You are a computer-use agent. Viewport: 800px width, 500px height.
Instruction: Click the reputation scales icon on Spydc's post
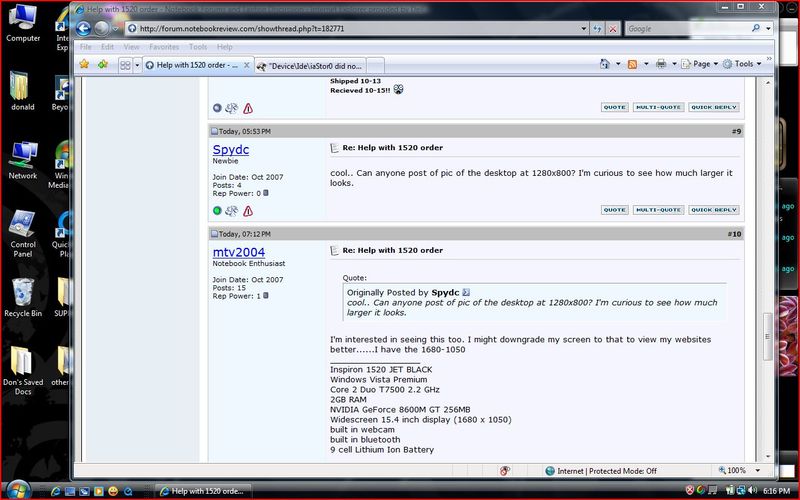point(232,211)
